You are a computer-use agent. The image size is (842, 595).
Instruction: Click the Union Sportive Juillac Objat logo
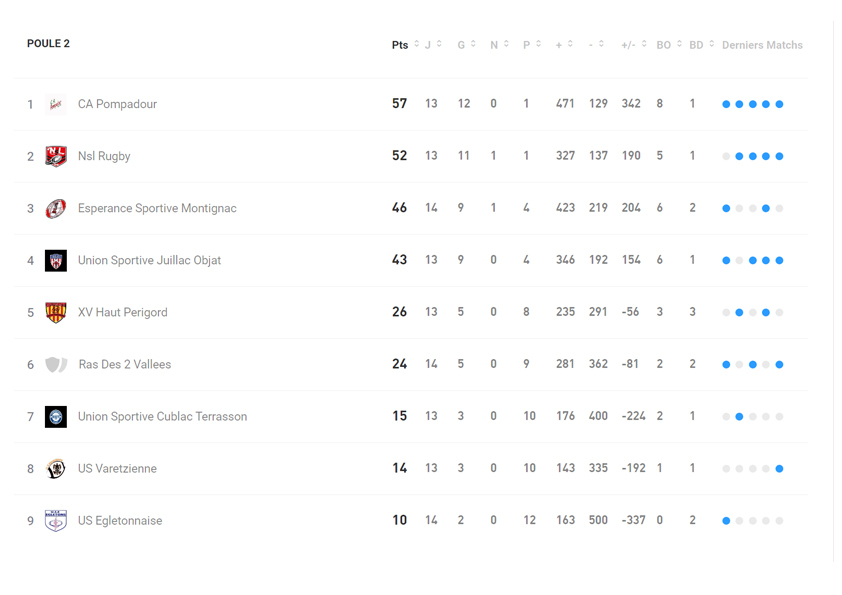56,260
